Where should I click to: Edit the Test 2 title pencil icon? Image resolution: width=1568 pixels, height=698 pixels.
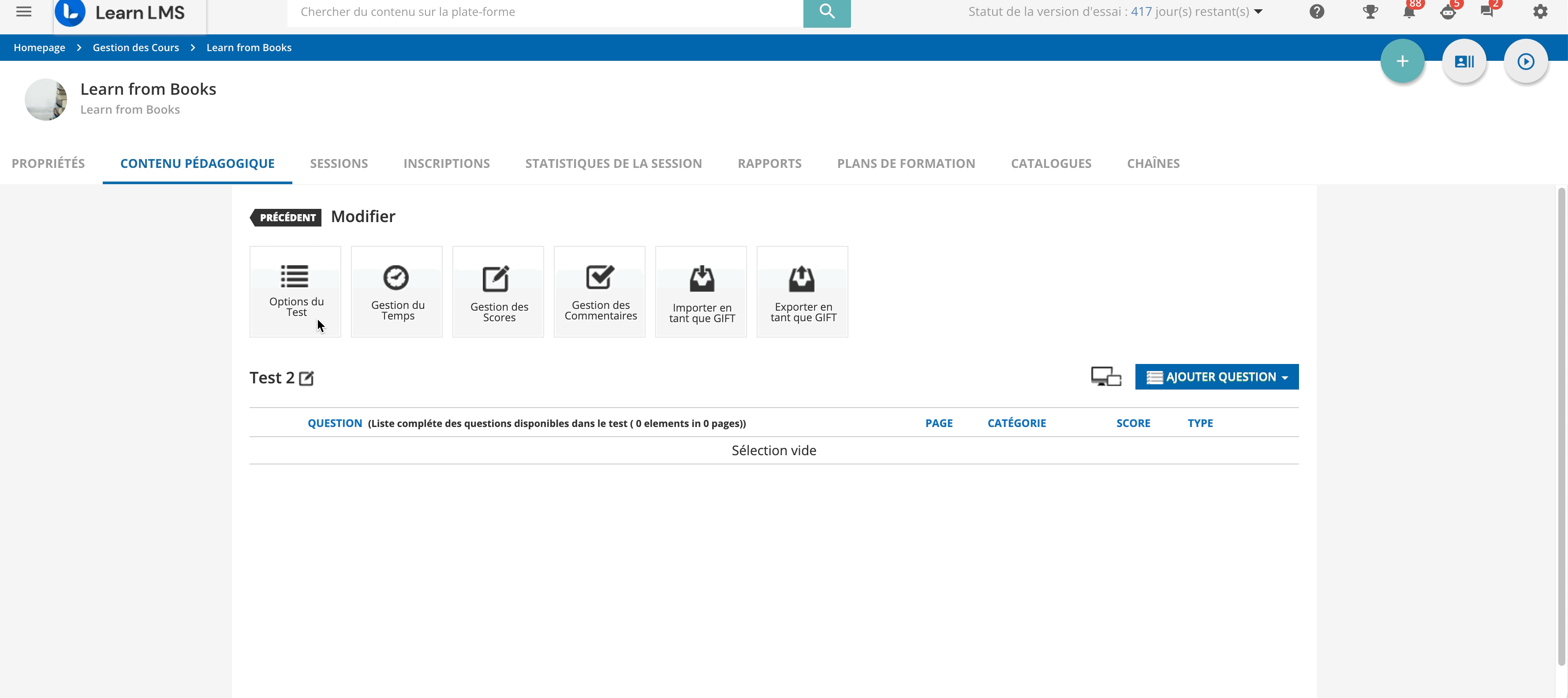(x=306, y=378)
